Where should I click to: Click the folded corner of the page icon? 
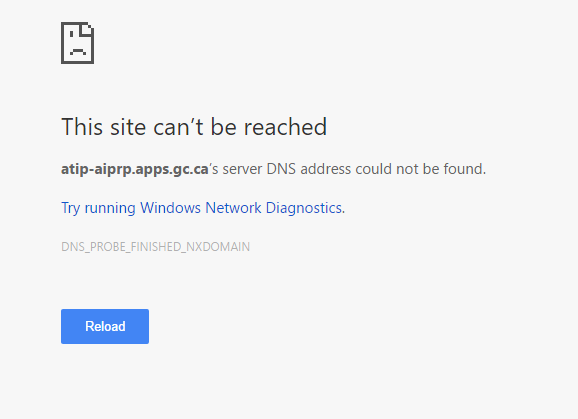[x=87, y=29]
